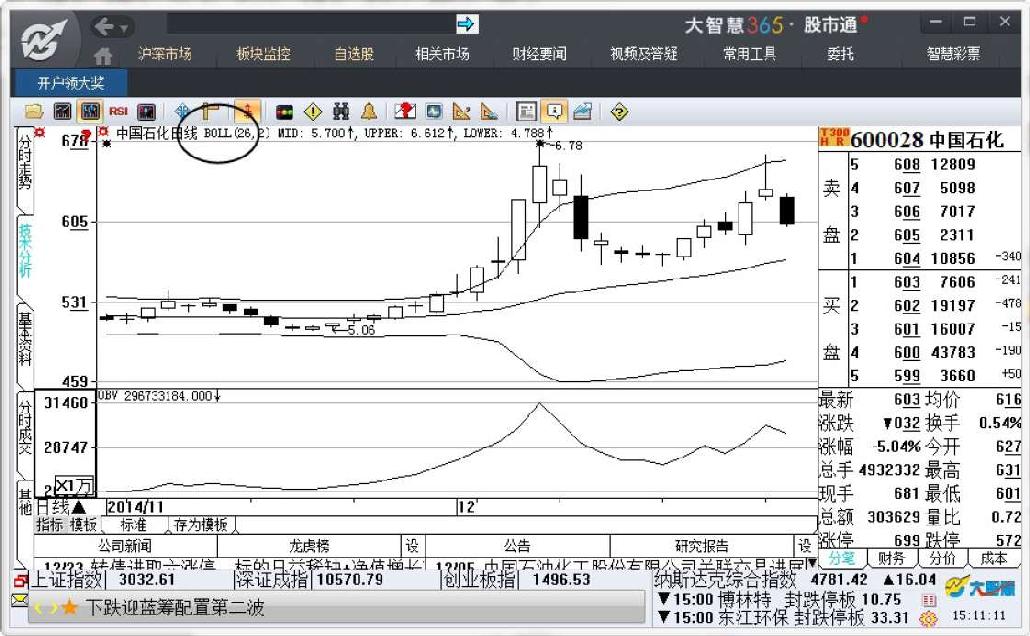Viewport: 1030px width, 636px height.
Task: Click the orange gear icon near clock
Action: coord(928,618)
